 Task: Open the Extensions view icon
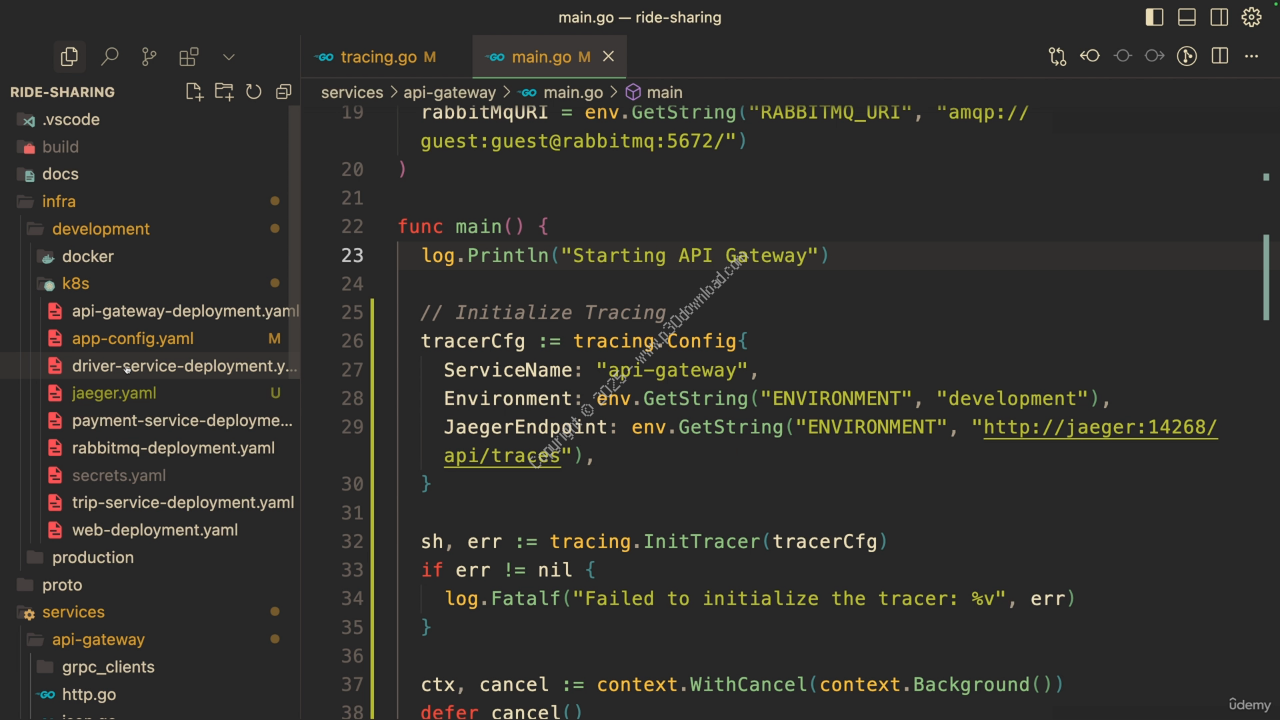pyautogui.click(x=188, y=57)
